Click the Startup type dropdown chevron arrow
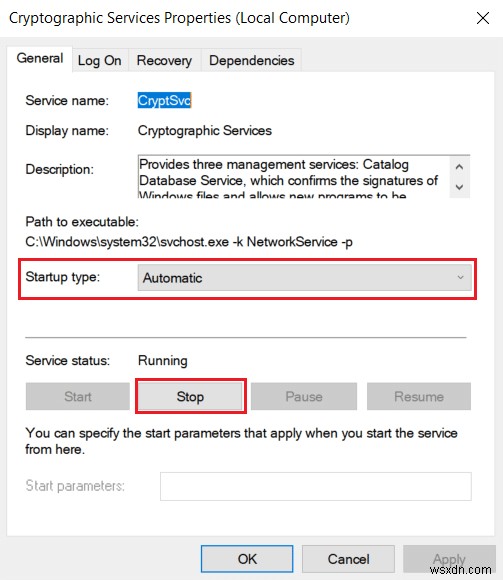This screenshot has width=503, height=580. [x=460, y=277]
